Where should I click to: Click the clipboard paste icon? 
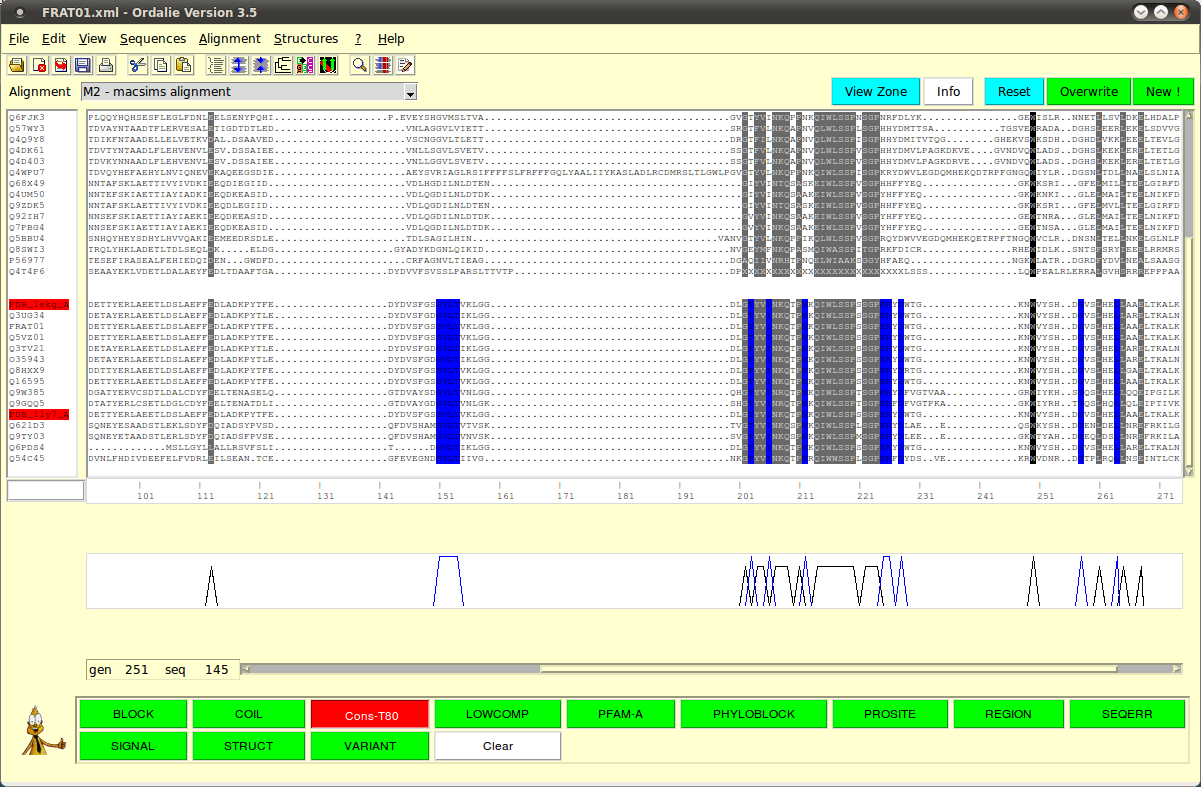tap(183, 65)
